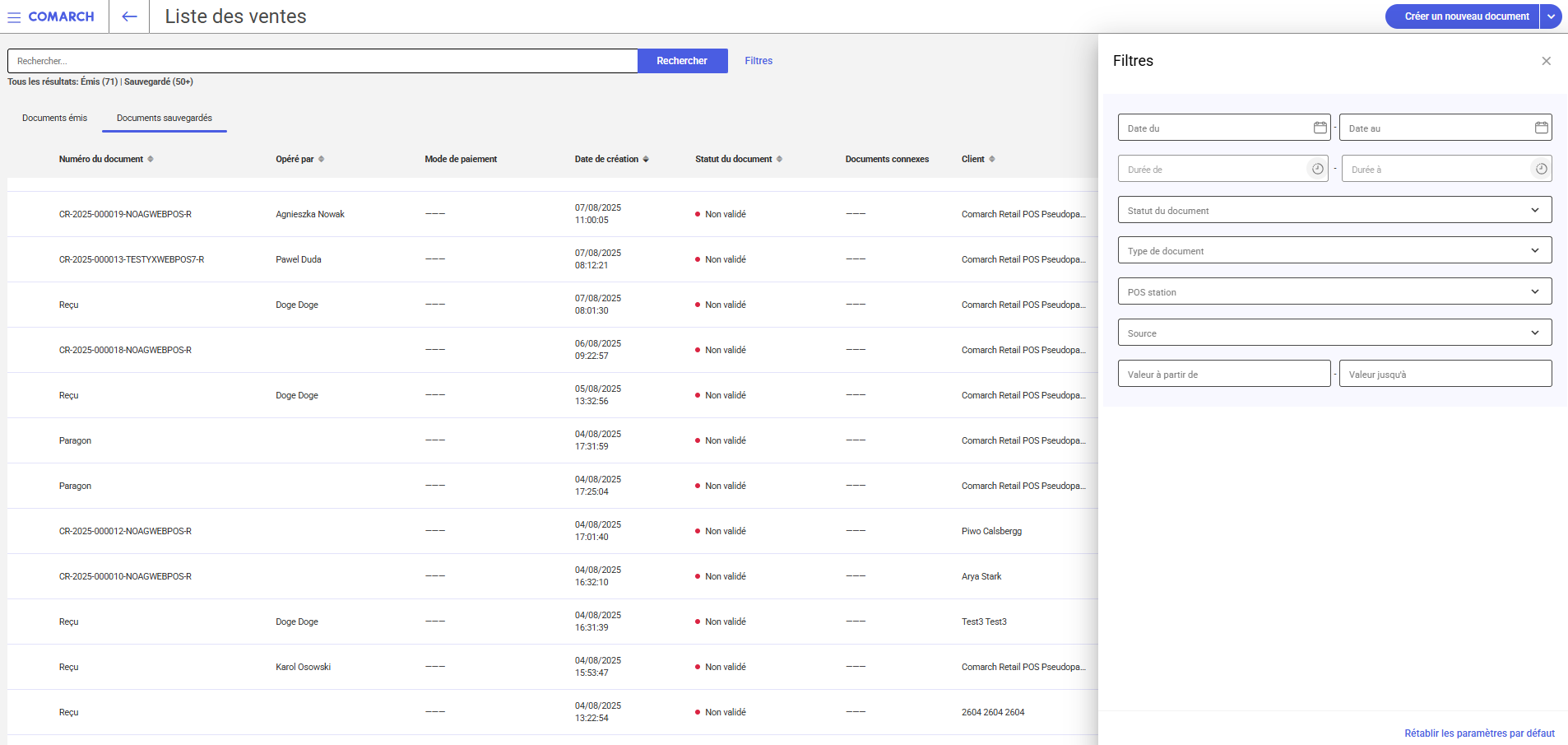Open the calendar picker for Date du

click(1320, 128)
